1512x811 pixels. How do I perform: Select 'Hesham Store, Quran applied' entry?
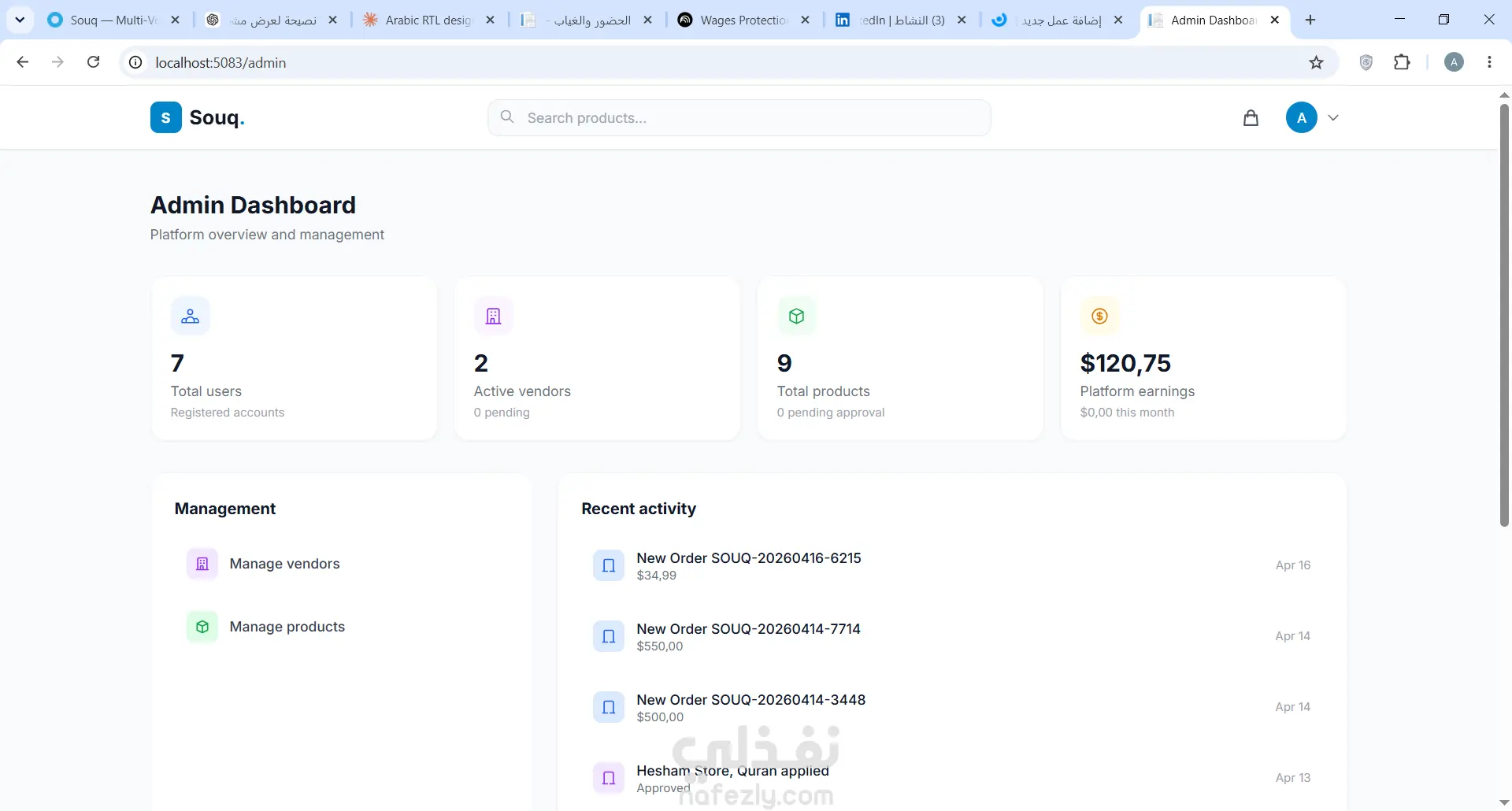733,770
